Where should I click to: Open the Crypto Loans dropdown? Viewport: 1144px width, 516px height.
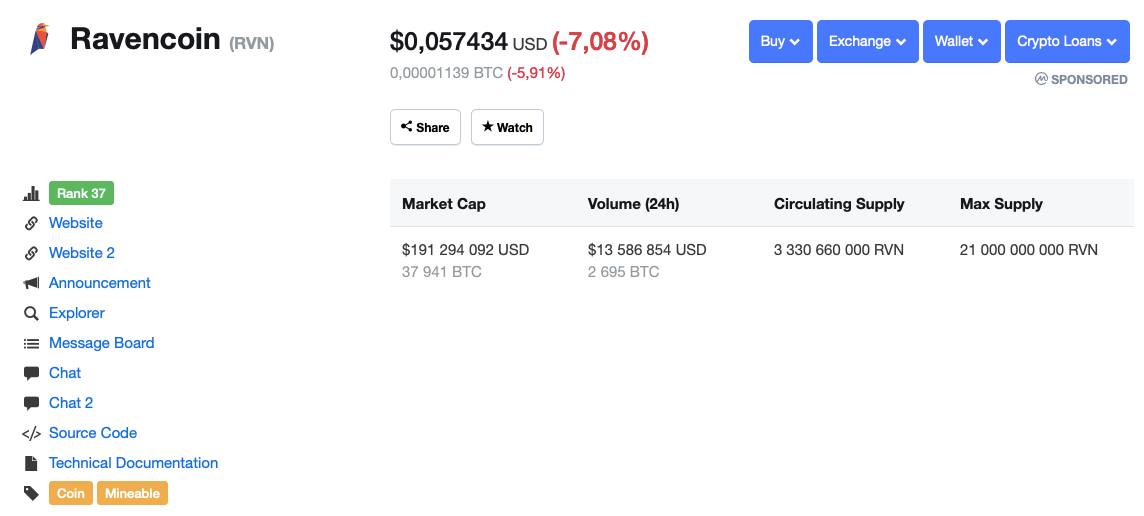point(1067,41)
